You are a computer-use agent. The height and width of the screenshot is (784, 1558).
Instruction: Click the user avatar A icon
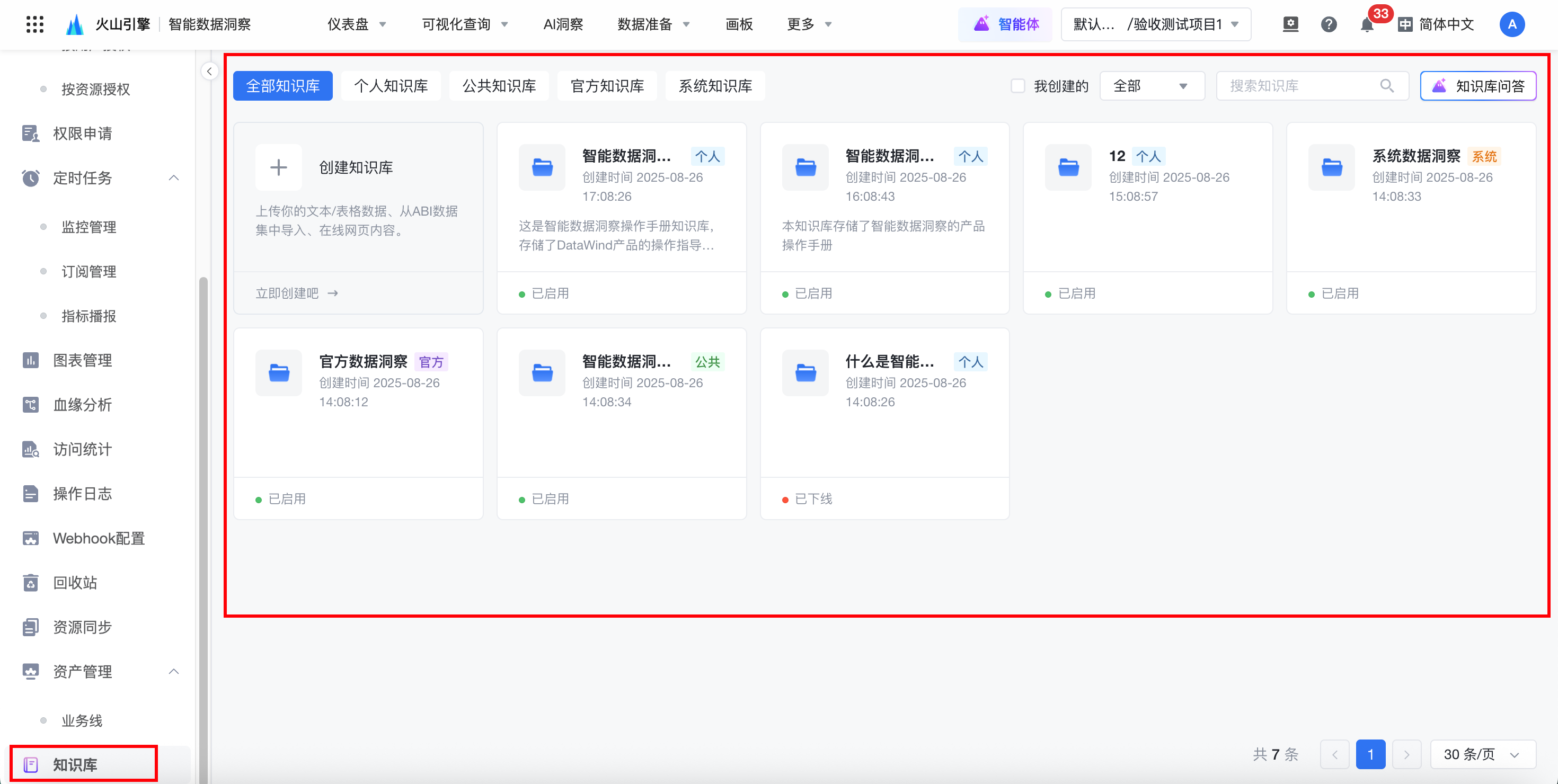pyautogui.click(x=1511, y=25)
